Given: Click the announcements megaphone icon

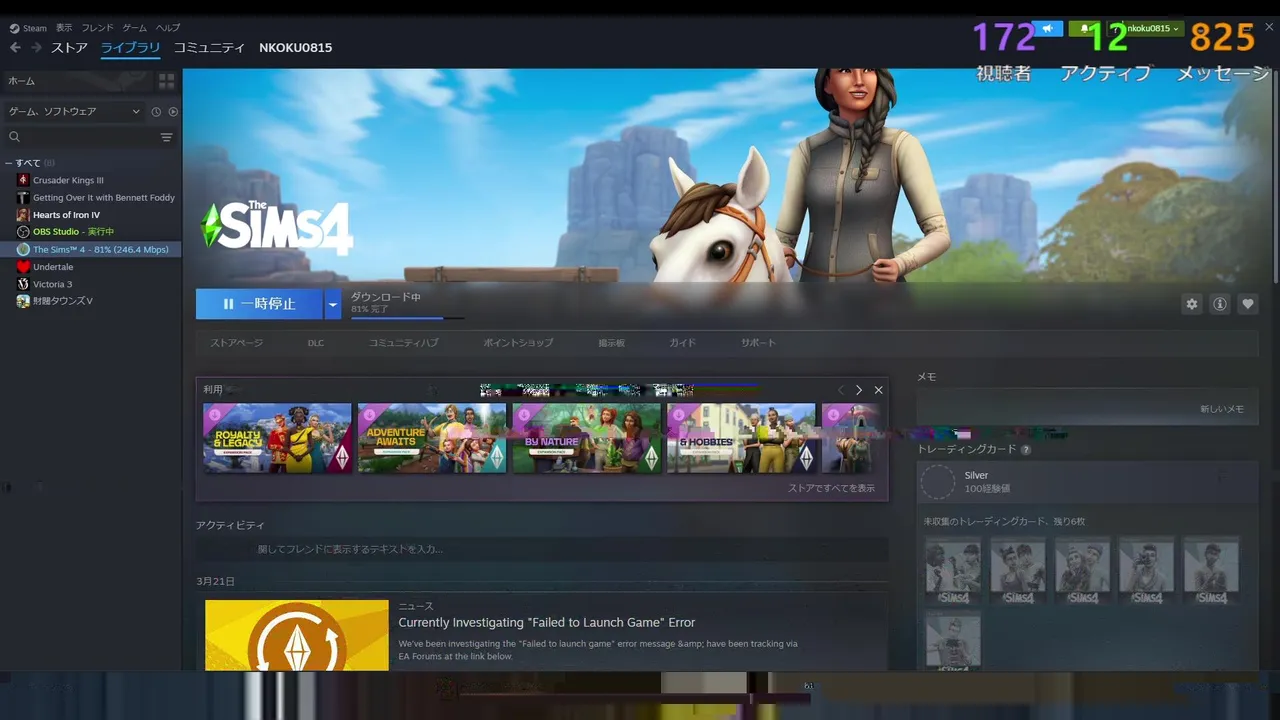Looking at the screenshot, I should point(1048,29).
